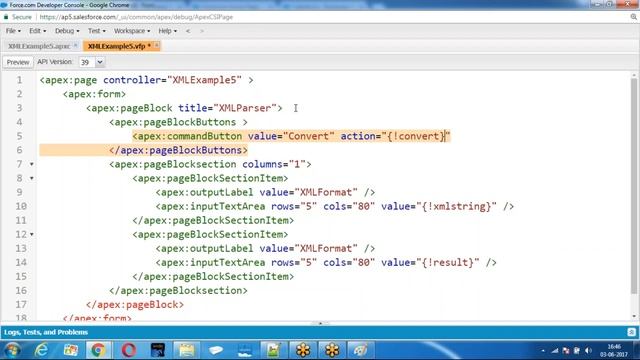Open the Logs, Tests, and Problems panel
The width and height of the screenshot is (640, 360).
coord(46,332)
